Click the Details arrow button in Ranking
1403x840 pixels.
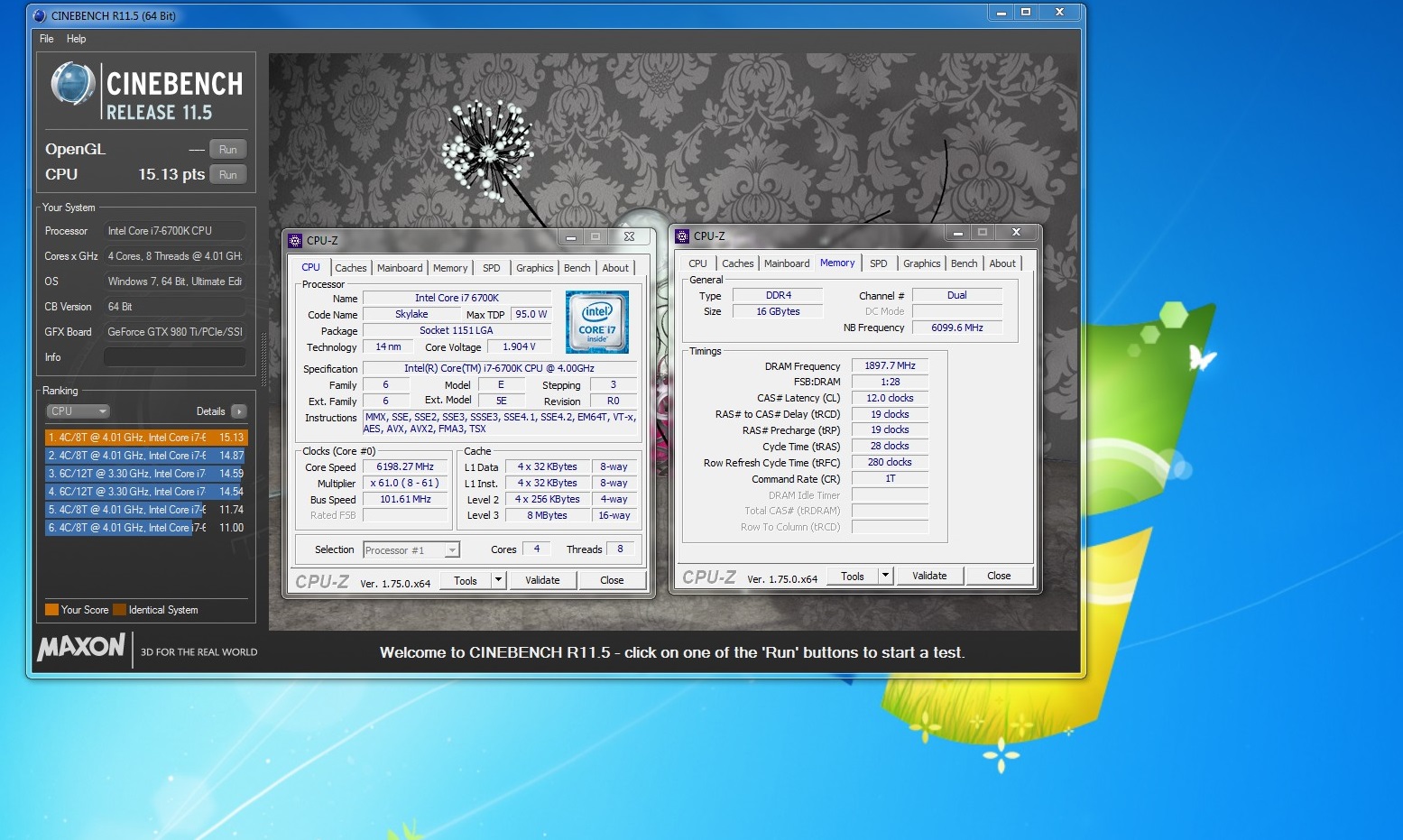pyautogui.click(x=239, y=411)
